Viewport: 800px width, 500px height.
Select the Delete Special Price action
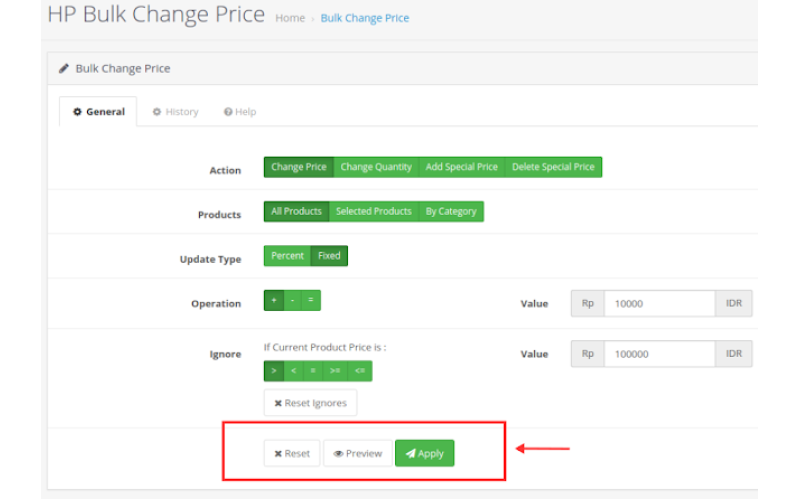553,167
